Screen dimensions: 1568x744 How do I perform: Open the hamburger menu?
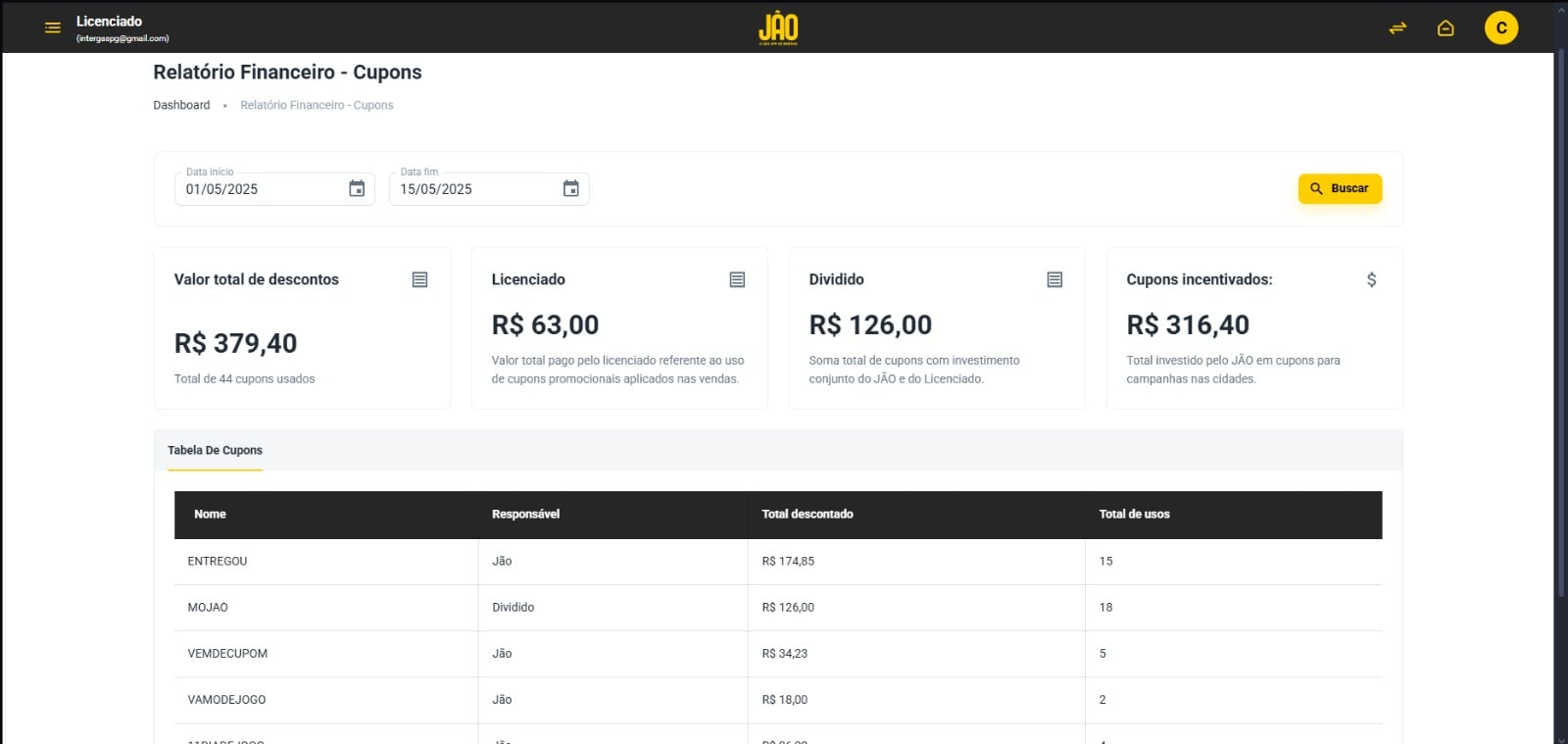[53, 27]
